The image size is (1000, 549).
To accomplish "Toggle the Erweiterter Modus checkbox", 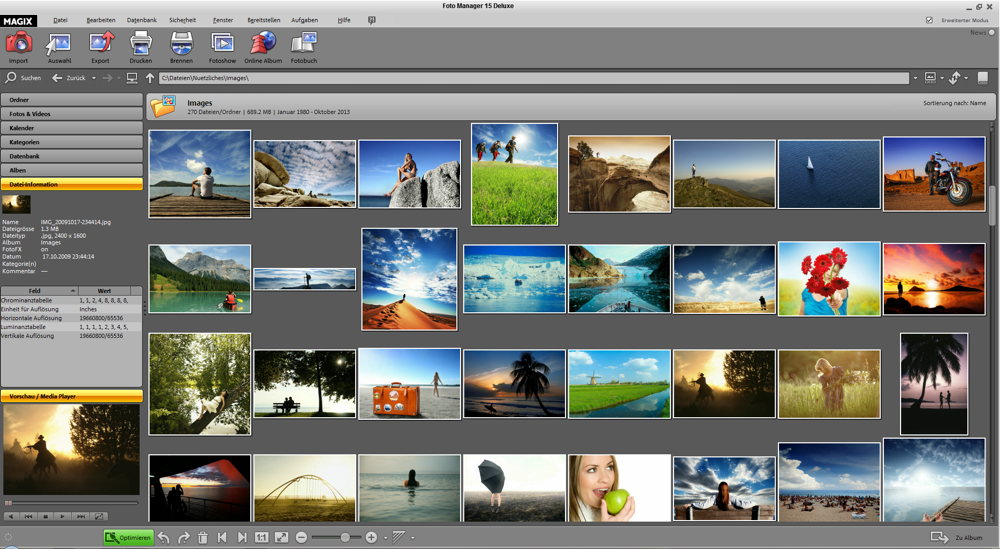I will 929,20.
